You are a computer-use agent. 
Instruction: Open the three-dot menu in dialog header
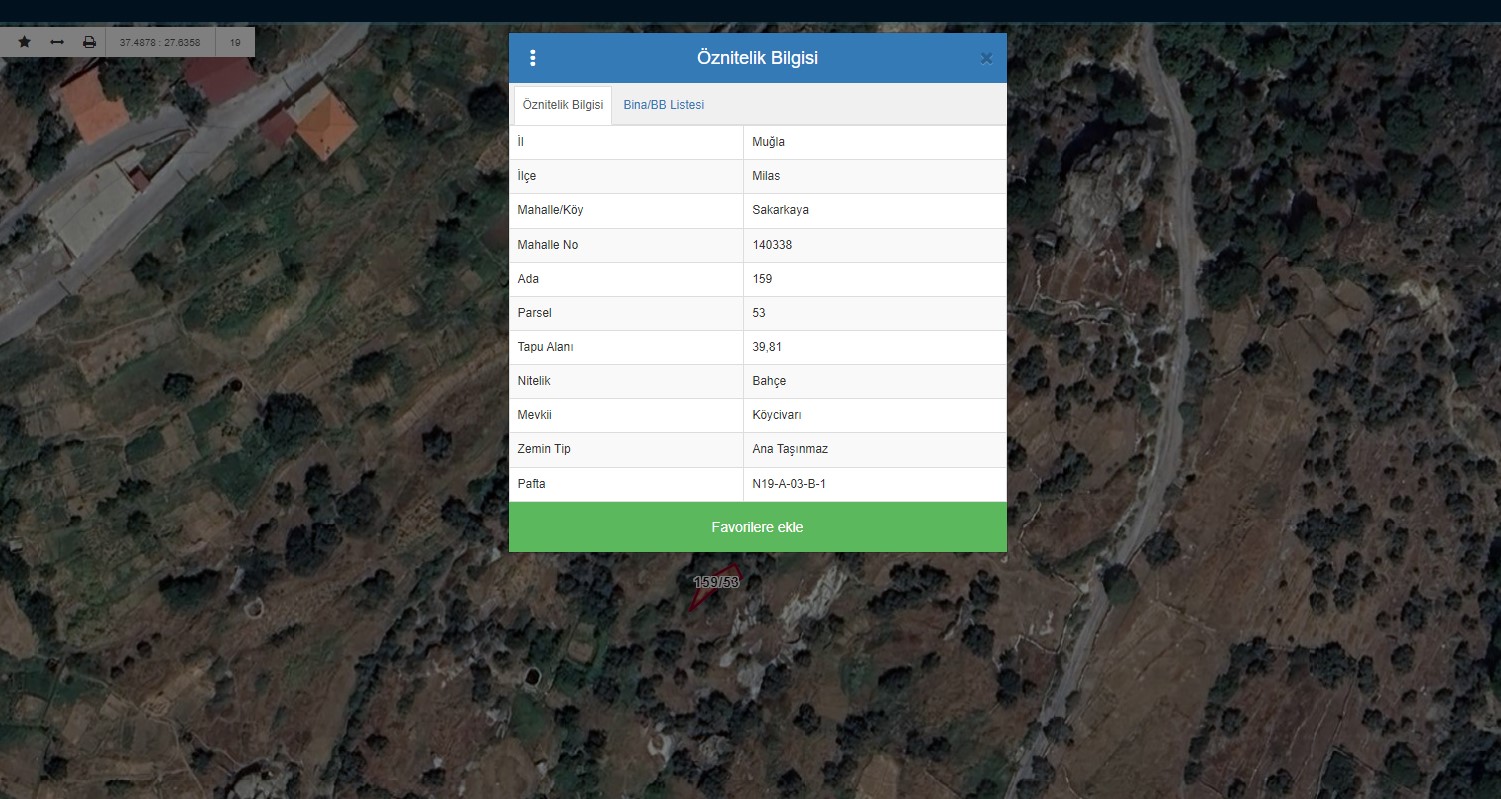[533, 58]
